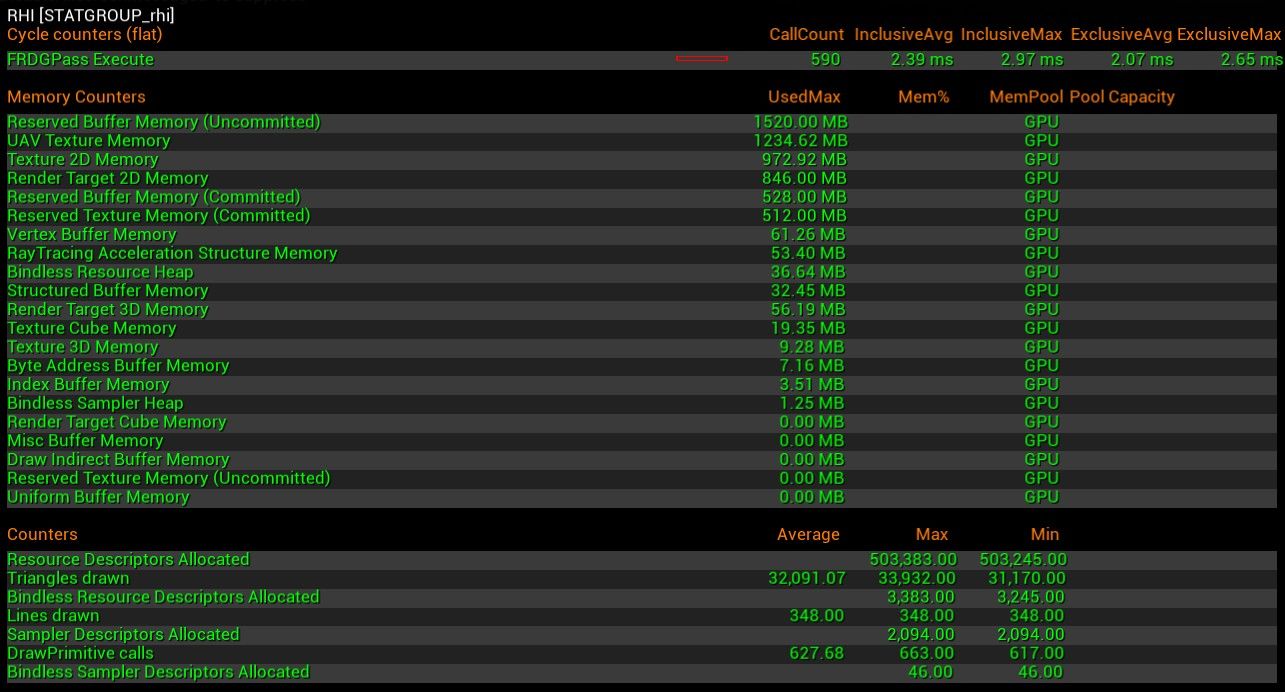
Task: Select Reserved Buffer Memory (Uncommitted) row
Action: pos(642,122)
